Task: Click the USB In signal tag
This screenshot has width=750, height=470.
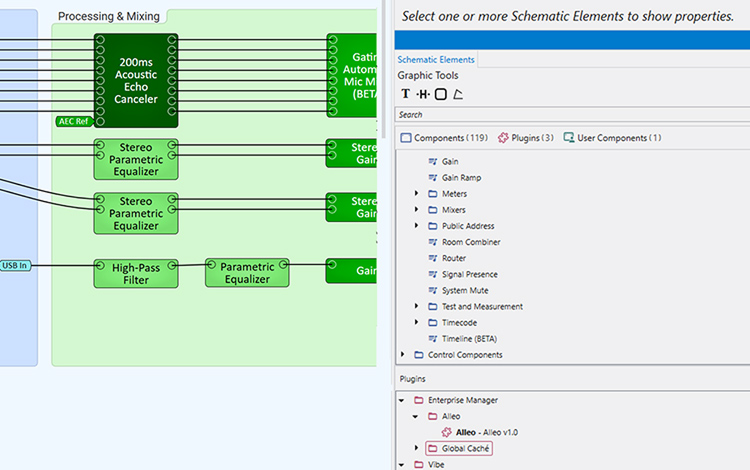Action: click(15, 265)
